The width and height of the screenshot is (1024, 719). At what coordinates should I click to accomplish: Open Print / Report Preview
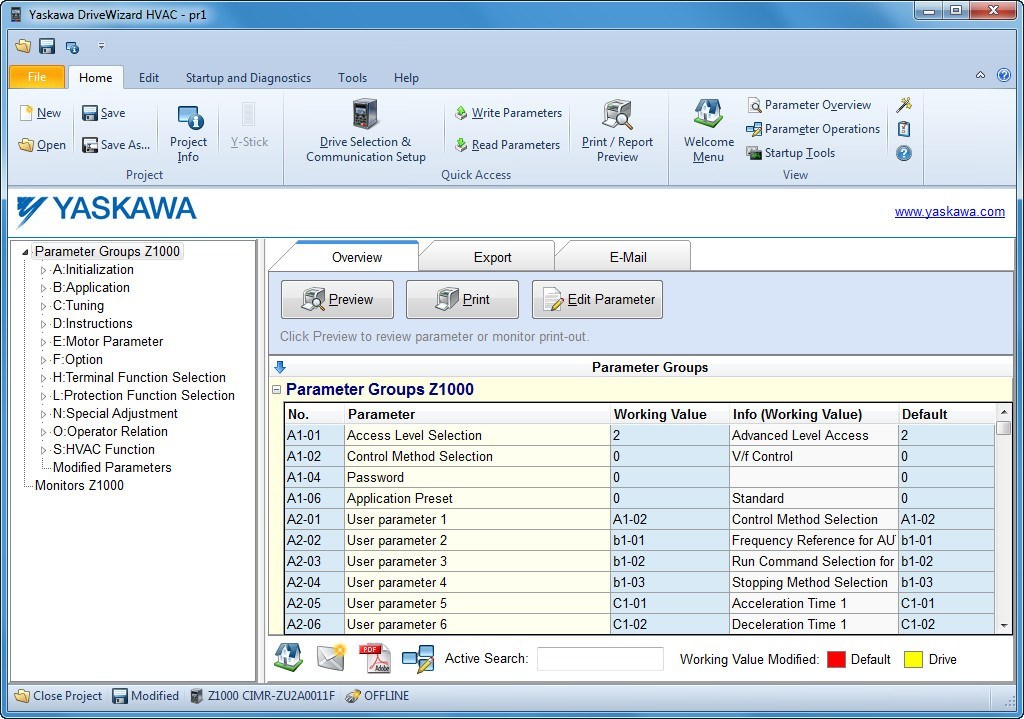[x=617, y=131]
